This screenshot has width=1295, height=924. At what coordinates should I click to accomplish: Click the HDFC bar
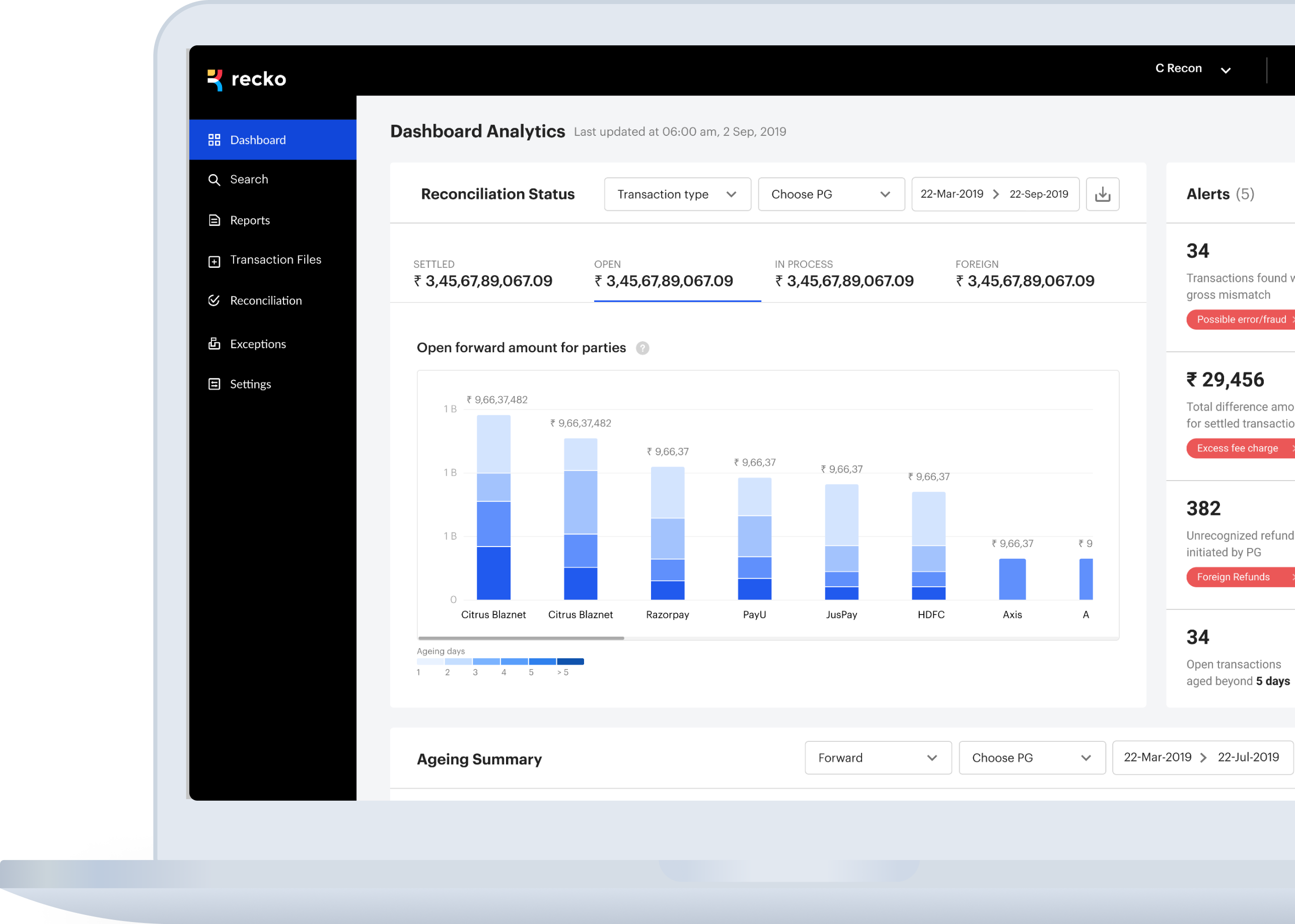[928, 546]
